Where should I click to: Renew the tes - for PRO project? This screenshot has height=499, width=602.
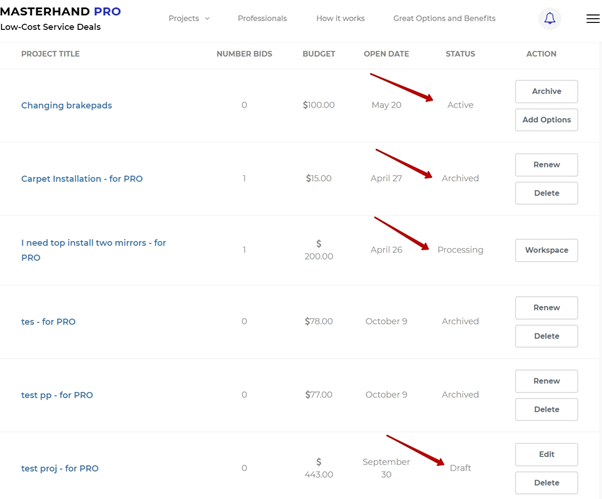click(x=546, y=307)
